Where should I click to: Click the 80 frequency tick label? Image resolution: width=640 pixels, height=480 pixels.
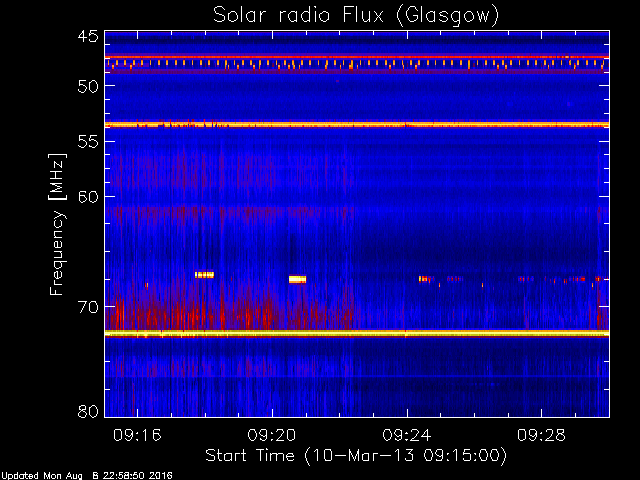[x=88, y=411]
